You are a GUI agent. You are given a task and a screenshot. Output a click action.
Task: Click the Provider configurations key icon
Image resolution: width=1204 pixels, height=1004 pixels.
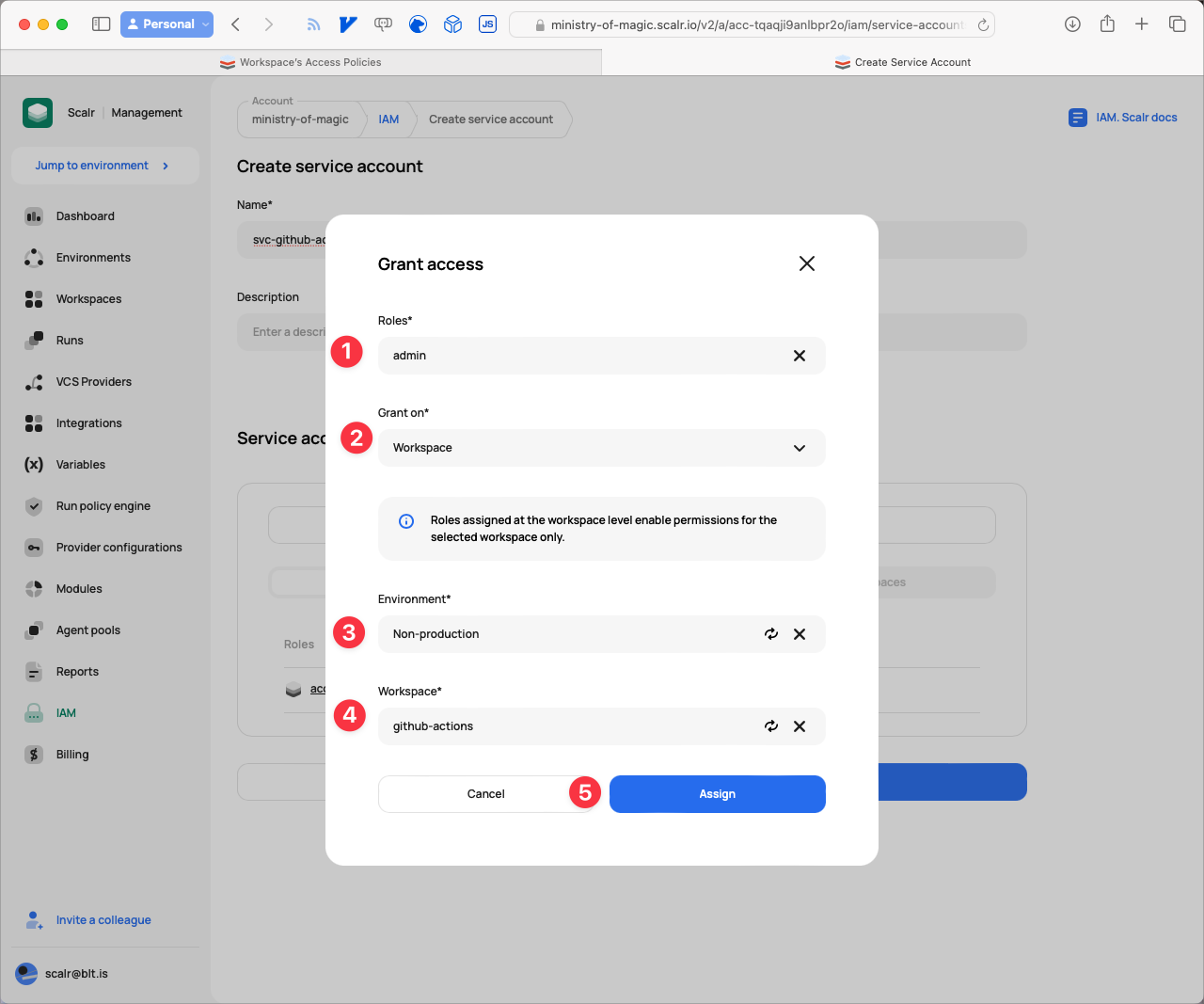click(x=34, y=548)
